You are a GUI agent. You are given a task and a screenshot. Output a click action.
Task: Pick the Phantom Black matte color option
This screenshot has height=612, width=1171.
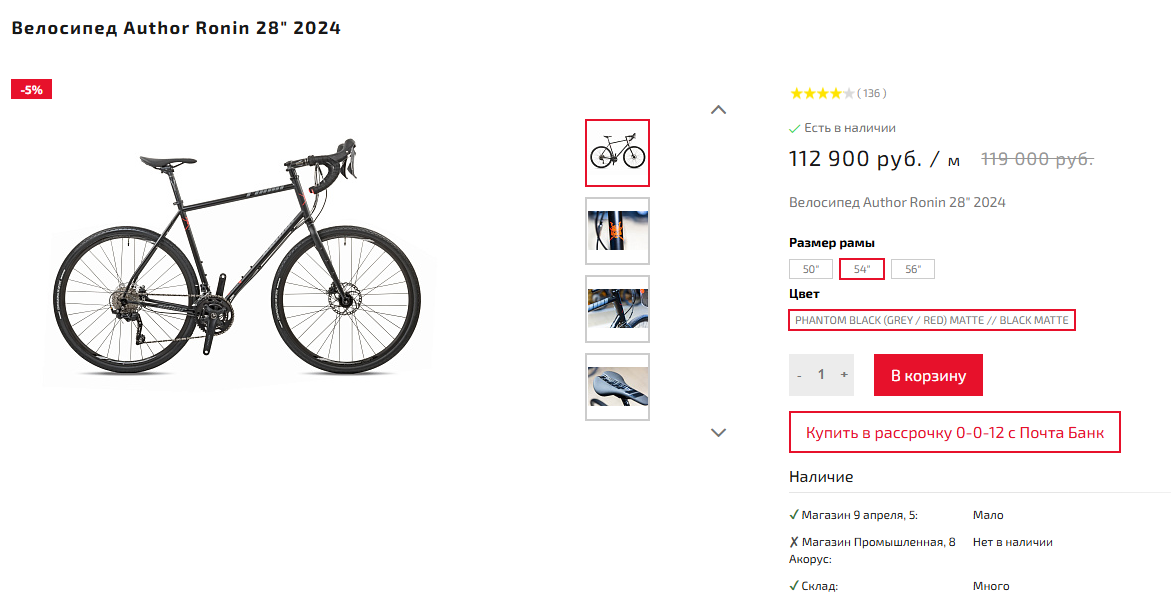[x=932, y=320]
